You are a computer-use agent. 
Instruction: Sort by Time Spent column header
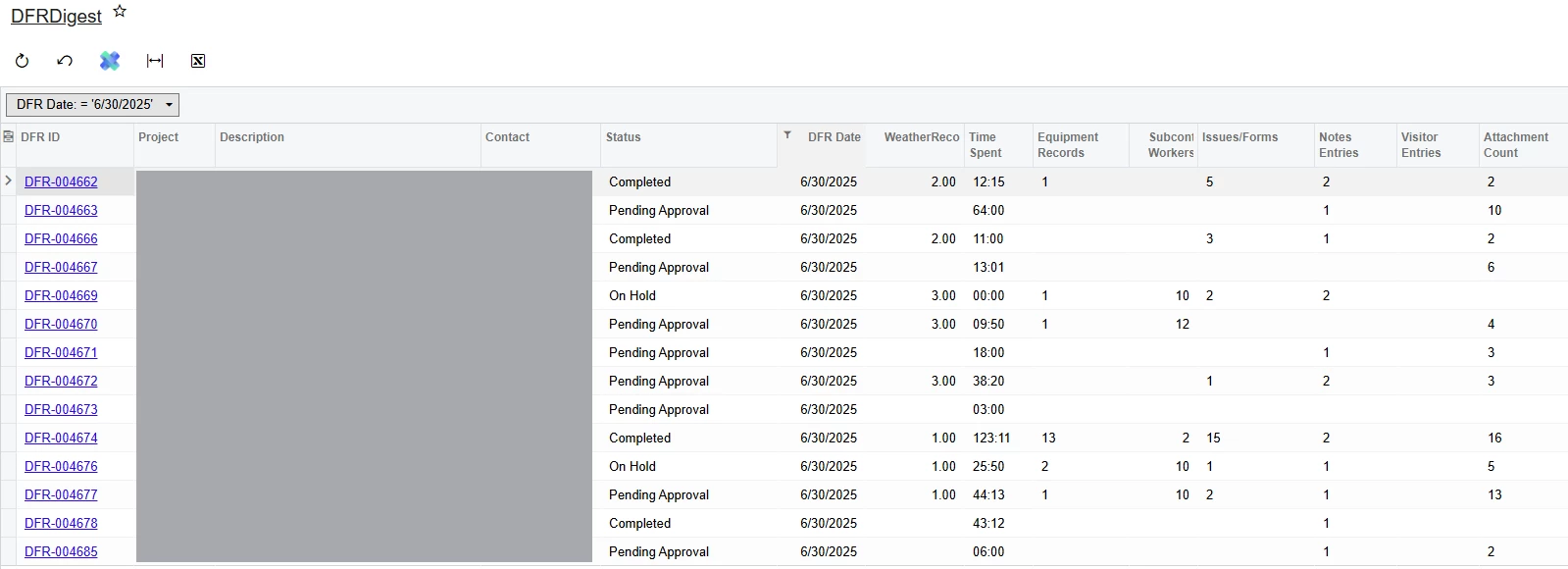998,145
